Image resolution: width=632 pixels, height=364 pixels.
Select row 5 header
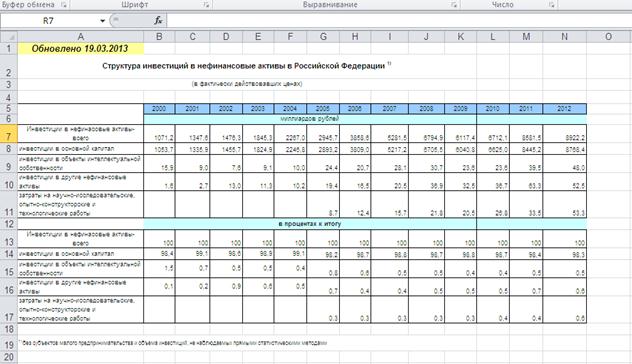8,108
